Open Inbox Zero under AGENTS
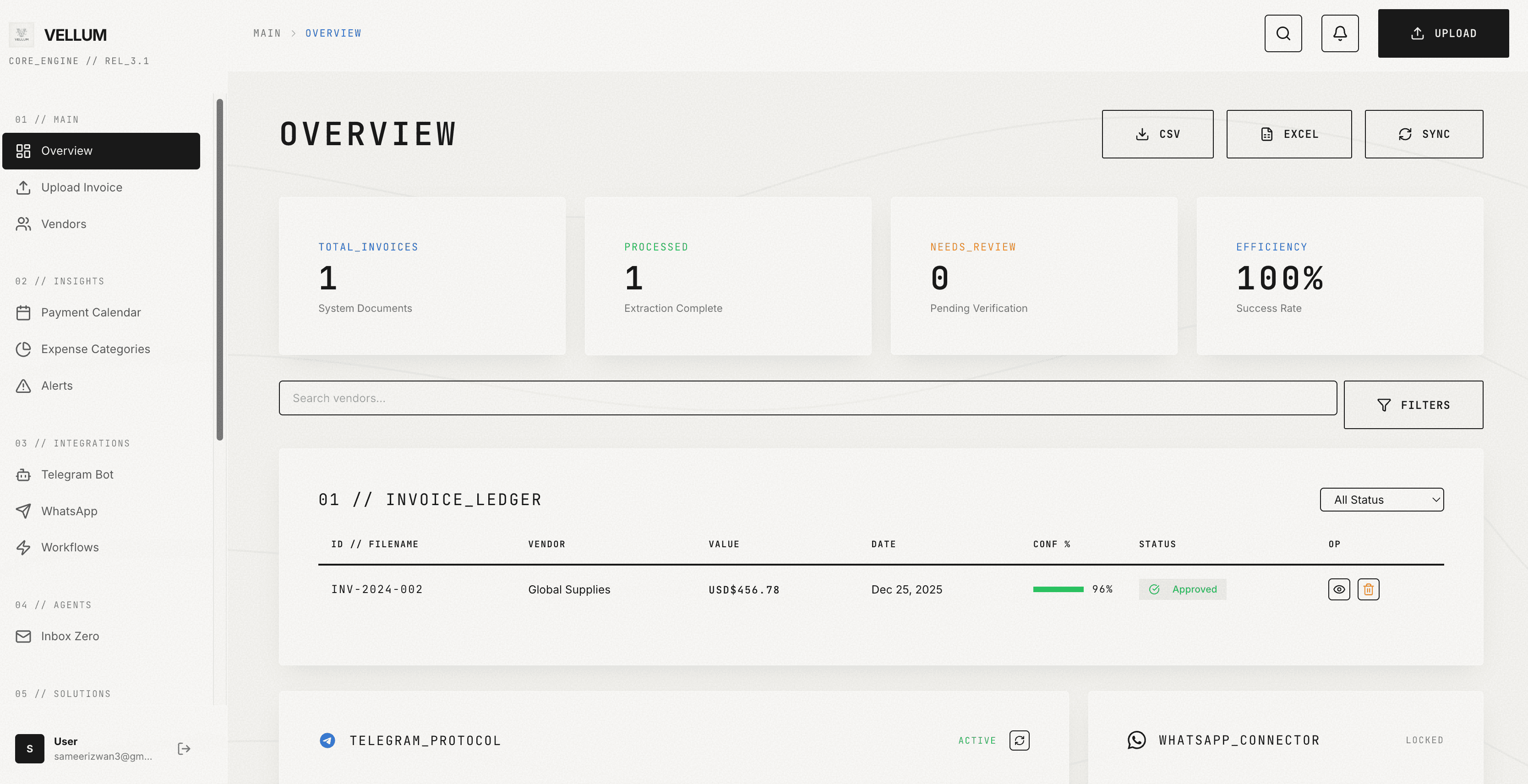The image size is (1528, 784). tap(70, 636)
